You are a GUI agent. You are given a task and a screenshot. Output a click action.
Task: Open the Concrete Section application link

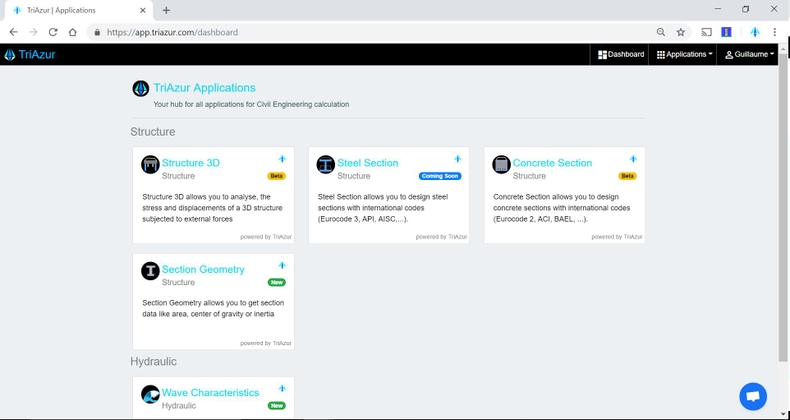coord(552,163)
